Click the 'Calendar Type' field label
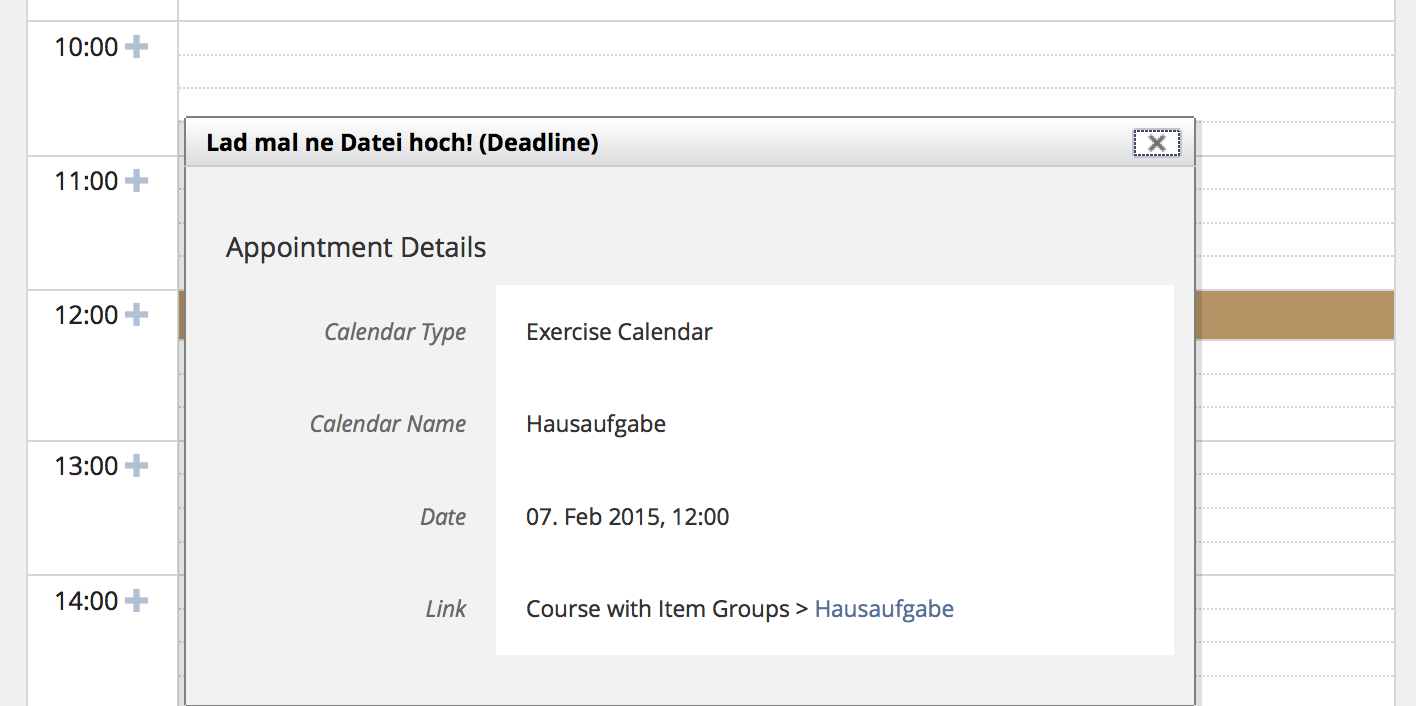This screenshot has width=1416, height=706. (395, 332)
